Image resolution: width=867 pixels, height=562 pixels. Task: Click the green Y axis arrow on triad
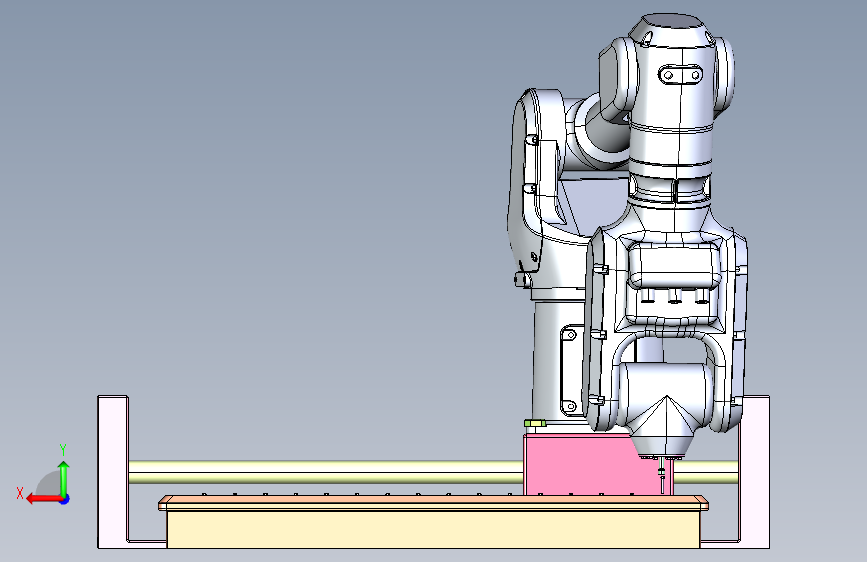tap(64, 478)
